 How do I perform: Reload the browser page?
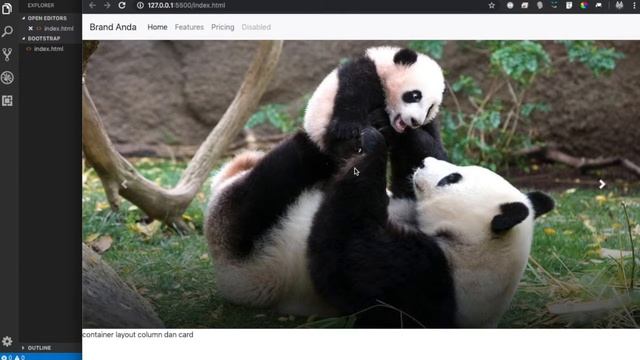pyautogui.click(x=122, y=5)
